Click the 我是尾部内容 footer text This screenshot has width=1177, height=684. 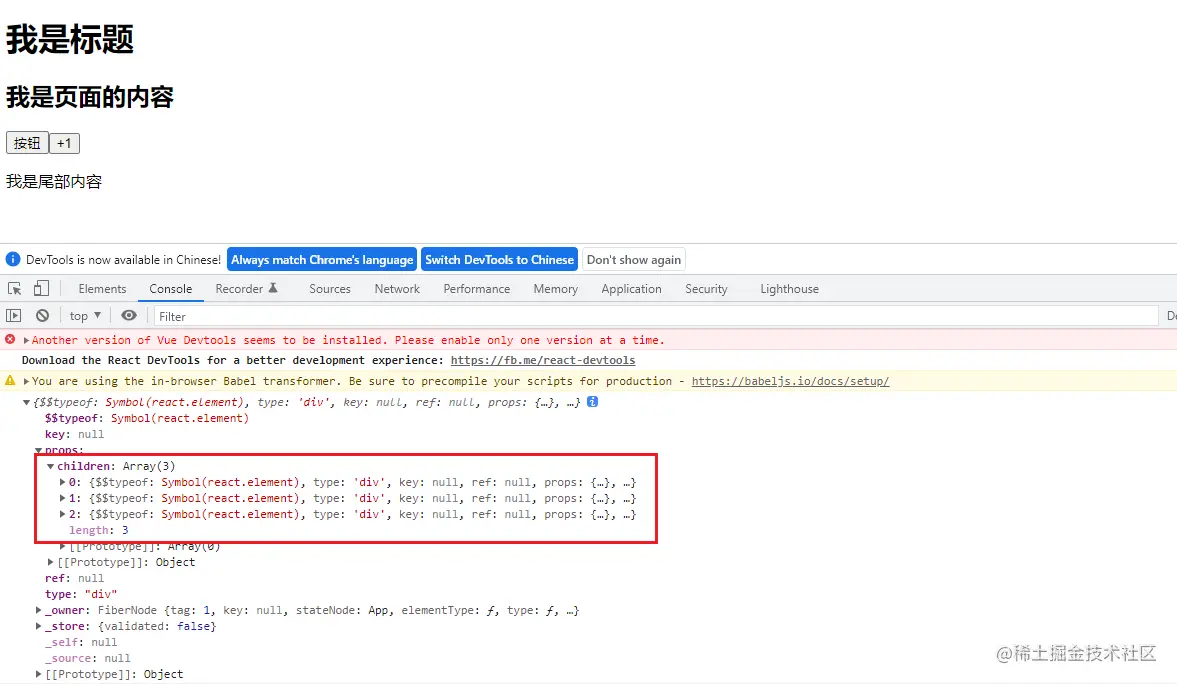point(54,182)
